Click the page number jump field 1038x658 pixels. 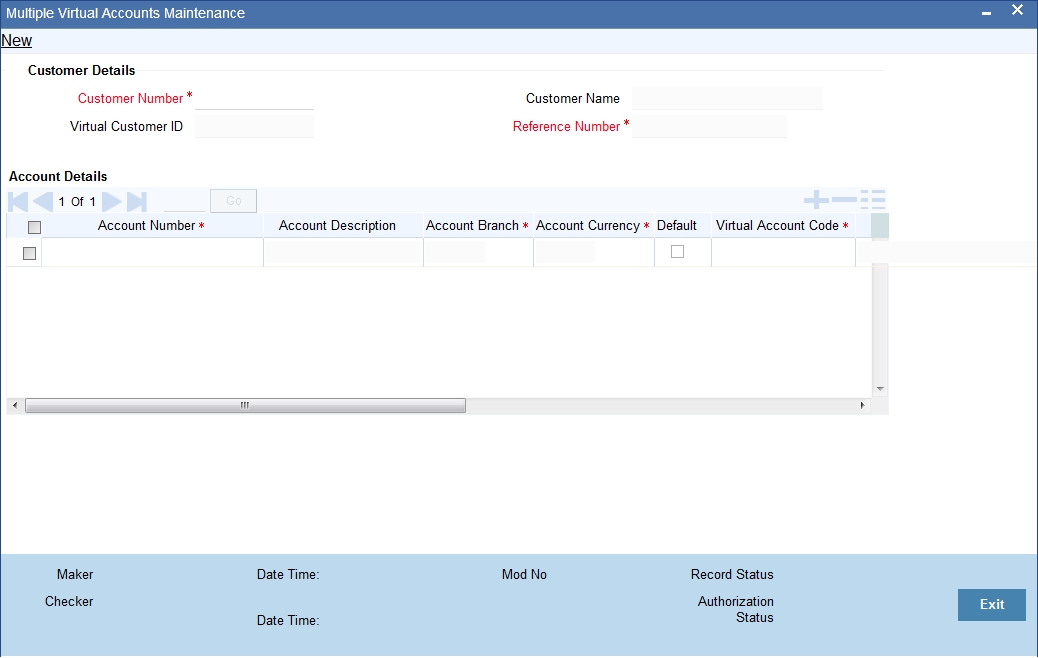tap(184, 201)
